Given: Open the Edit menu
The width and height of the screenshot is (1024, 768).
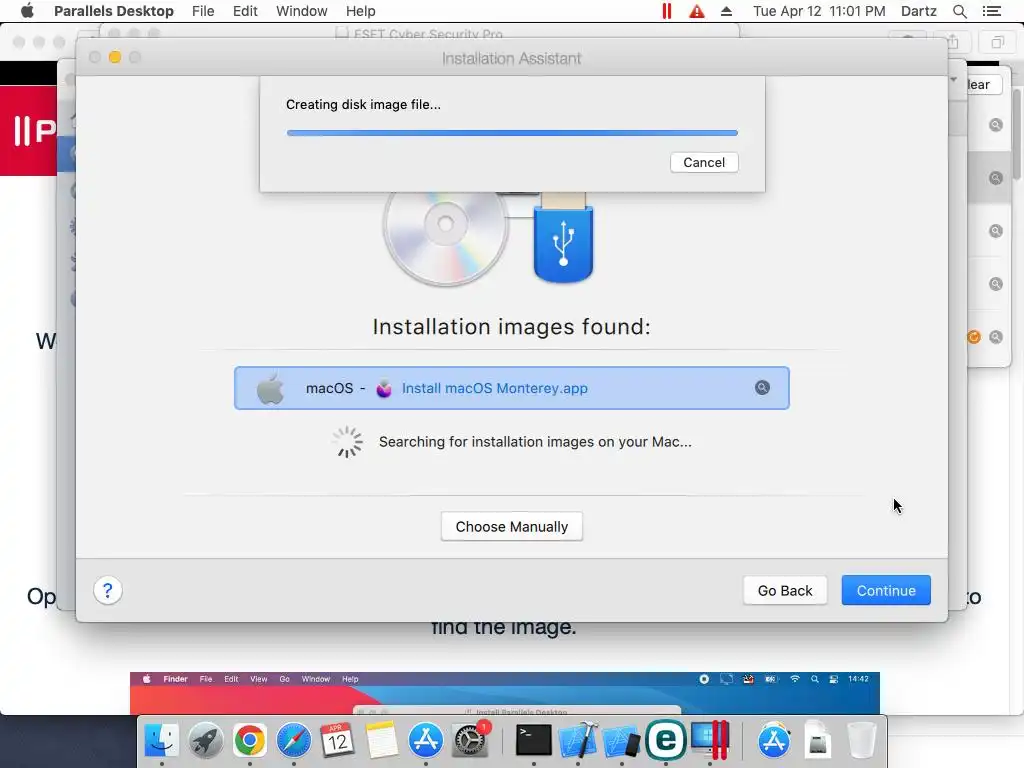Looking at the screenshot, I should (x=245, y=11).
